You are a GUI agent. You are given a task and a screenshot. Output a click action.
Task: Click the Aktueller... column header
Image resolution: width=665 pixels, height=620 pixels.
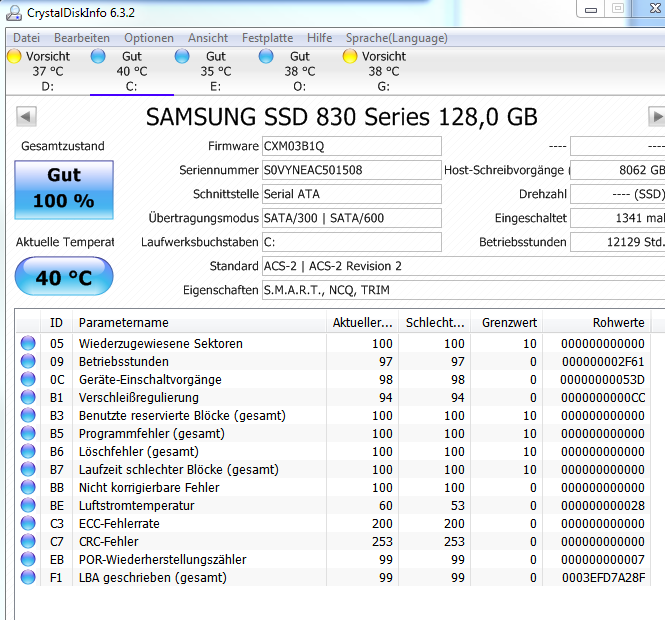pyautogui.click(x=362, y=323)
